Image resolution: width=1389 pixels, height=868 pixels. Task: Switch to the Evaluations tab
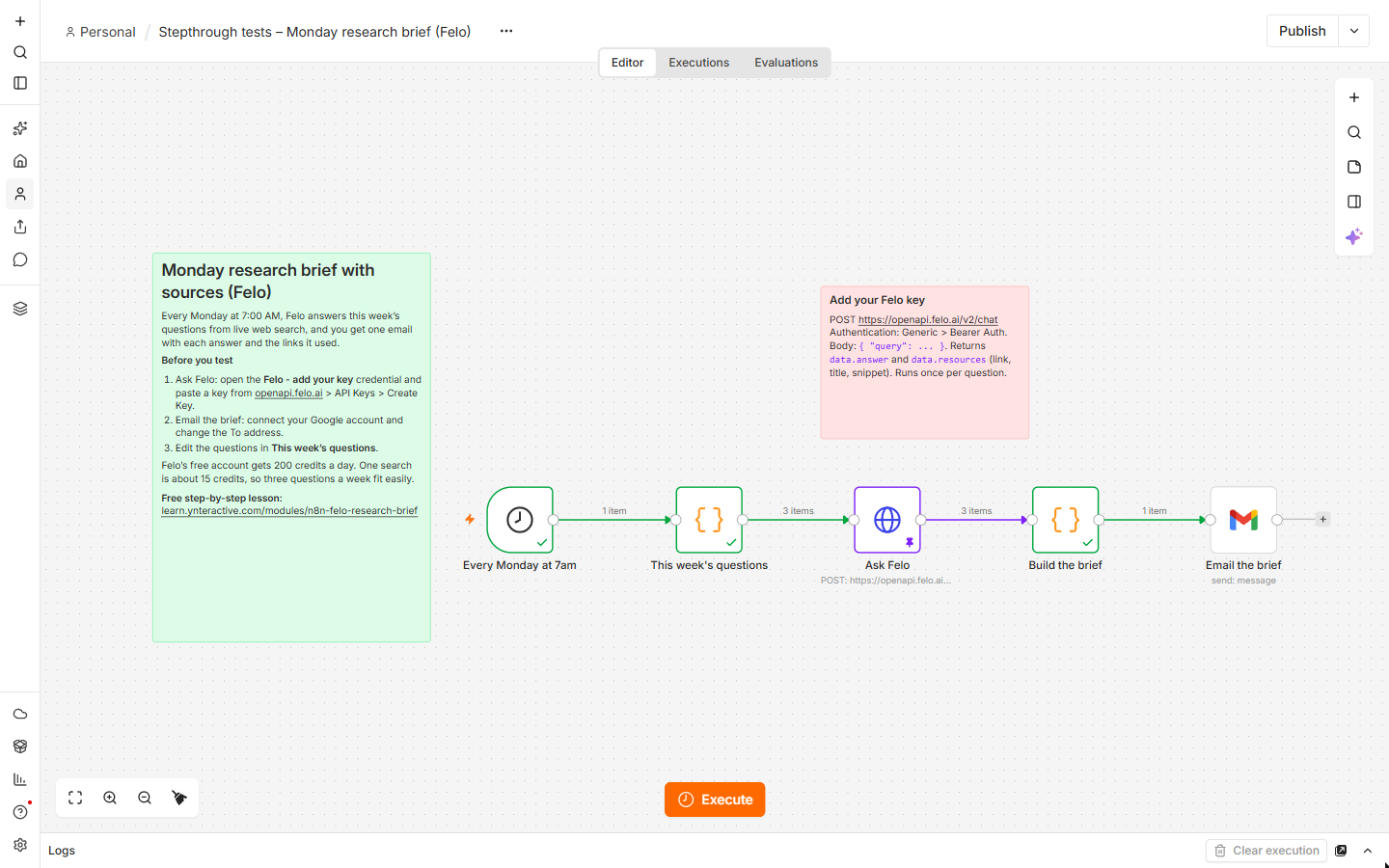click(x=786, y=62)
